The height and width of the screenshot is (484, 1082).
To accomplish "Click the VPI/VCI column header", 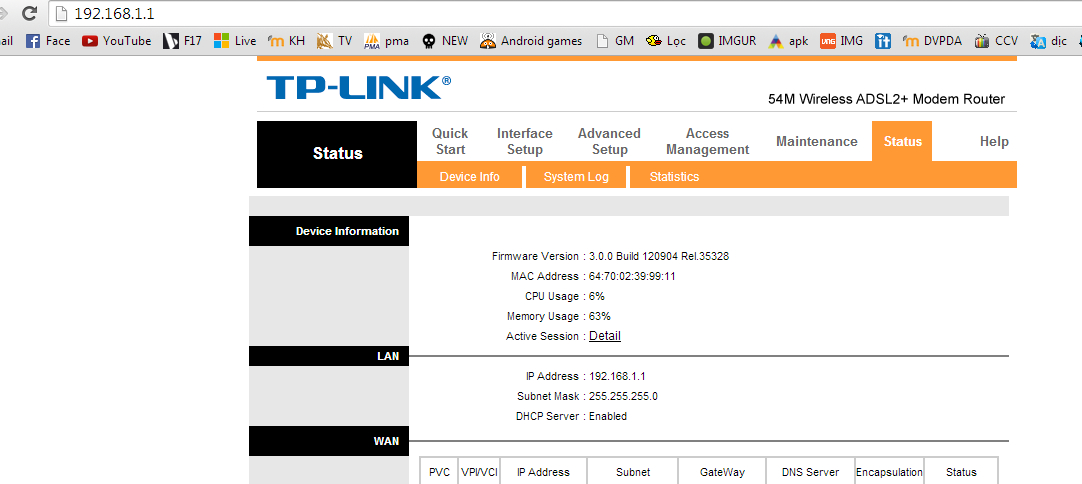I will pos(479,472).
